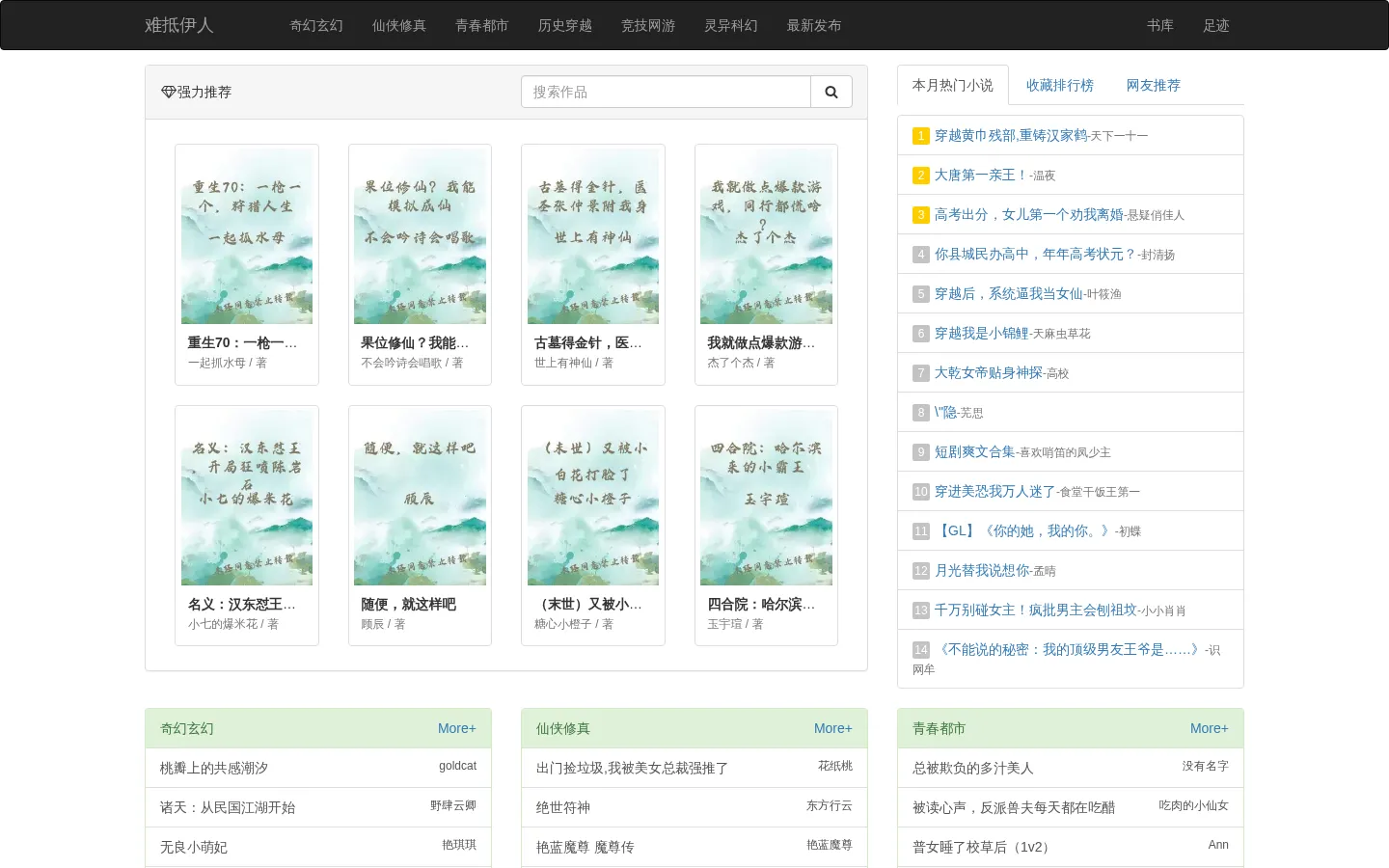Go to 最新发布 in the navbar
The image size is (1389, 868).
pos(814,25)
